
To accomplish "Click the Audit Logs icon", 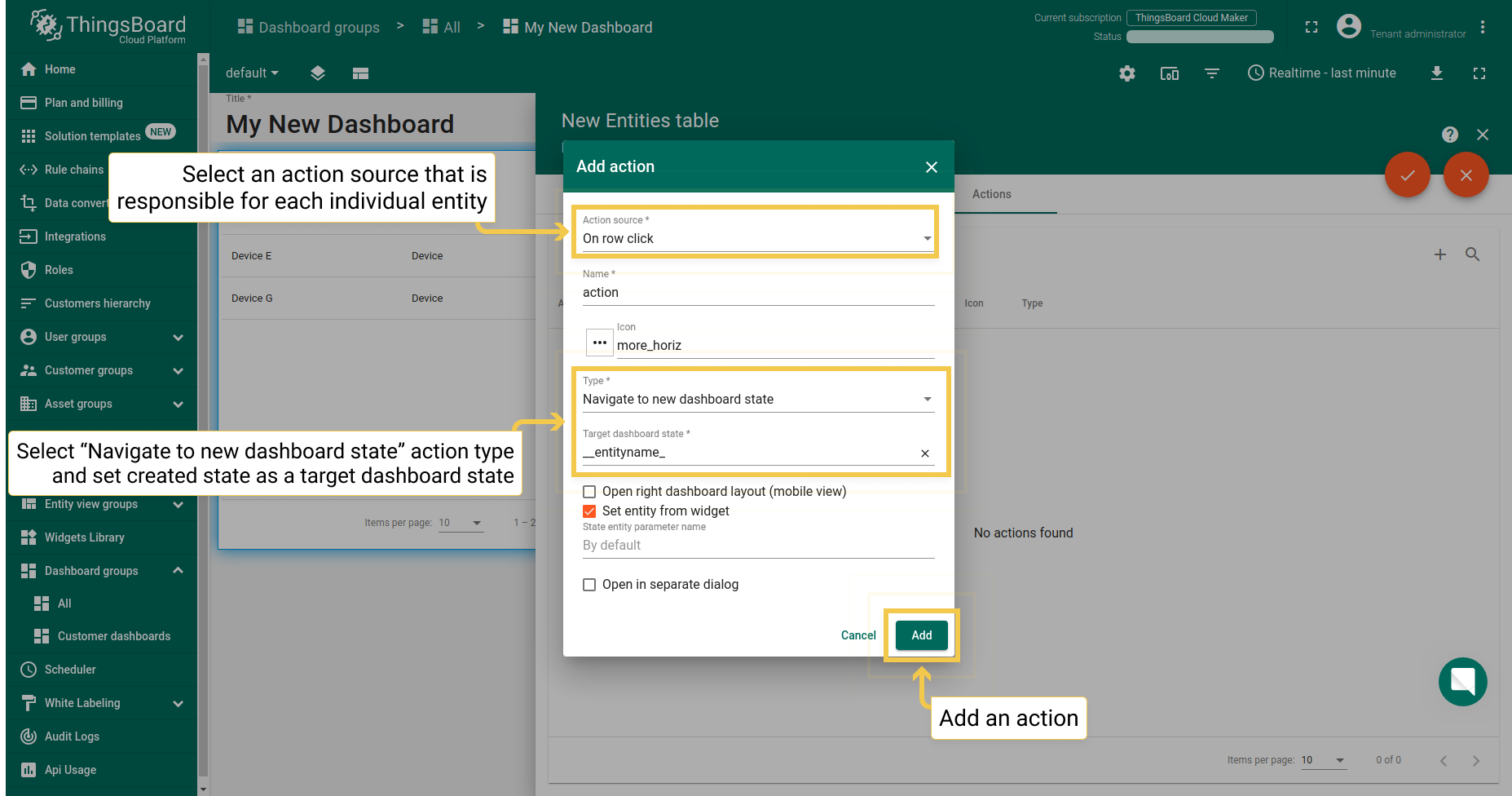I will coord(29,736).
